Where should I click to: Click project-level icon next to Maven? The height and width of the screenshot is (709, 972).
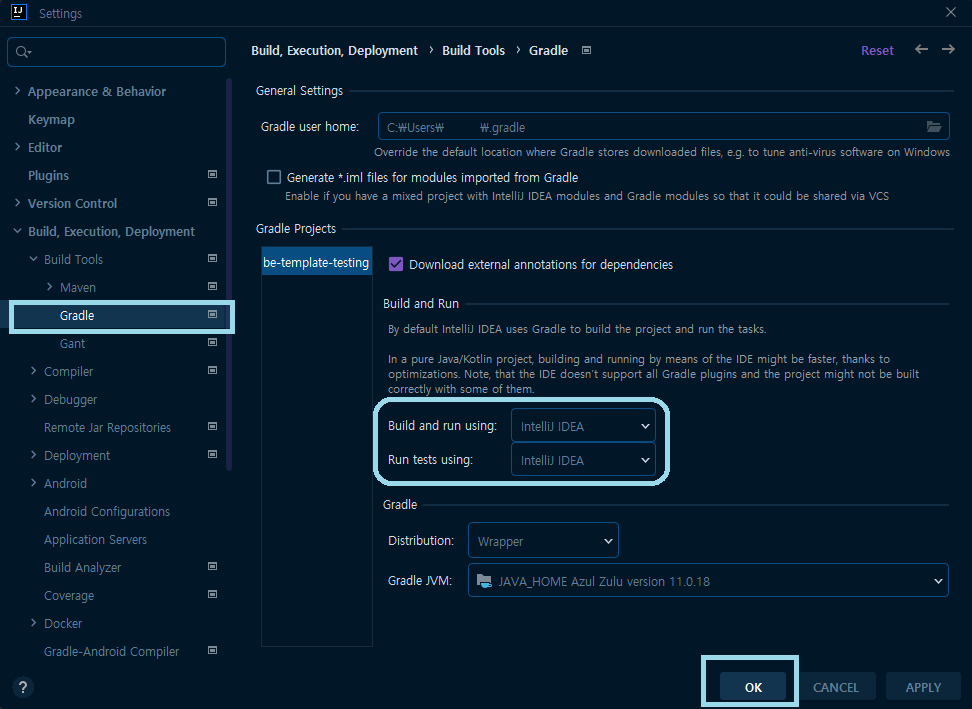click(213, 286)
